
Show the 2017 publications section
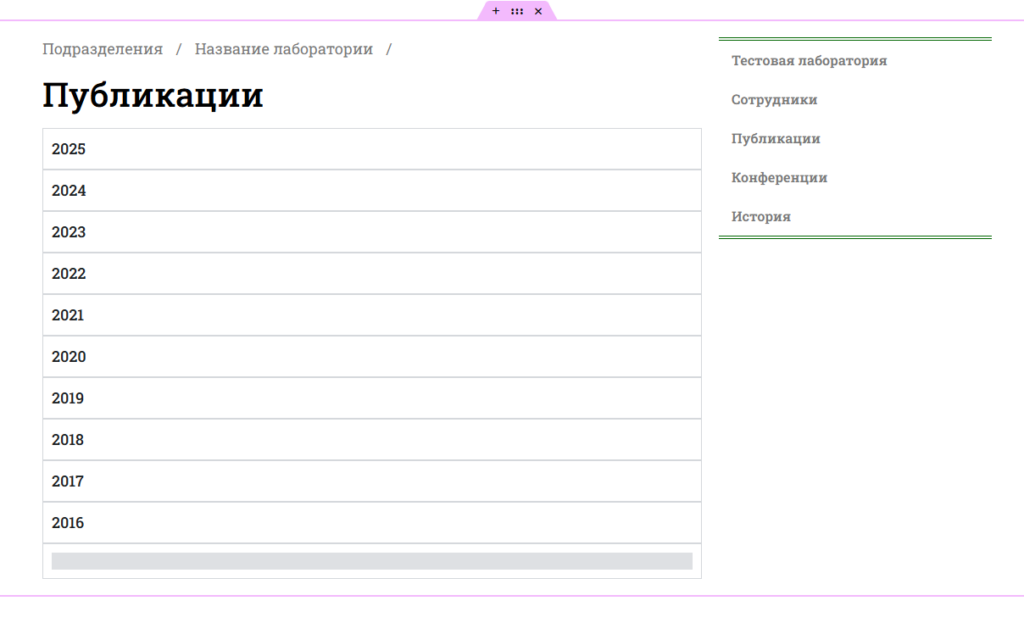click(x=371, y=482)
